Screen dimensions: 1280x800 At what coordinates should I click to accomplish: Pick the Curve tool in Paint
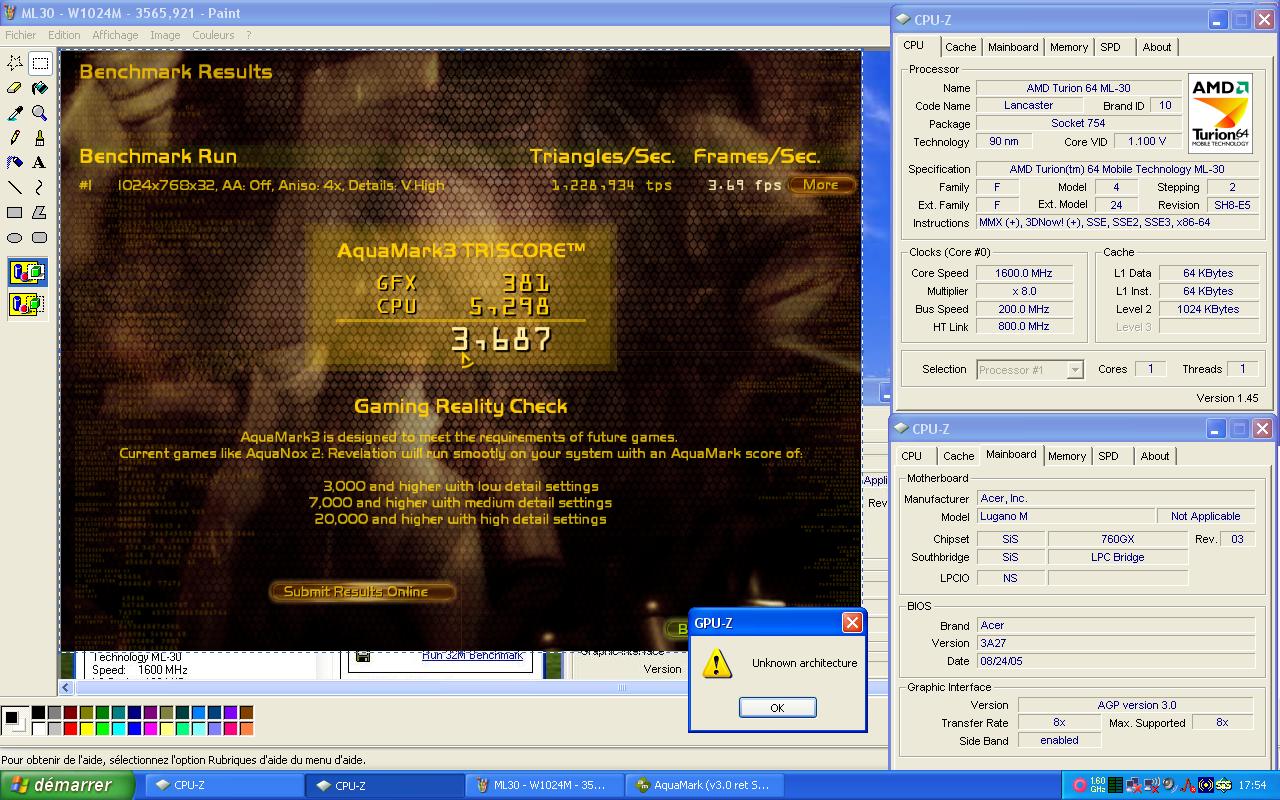pyautogui.click(x=40, y=187)
